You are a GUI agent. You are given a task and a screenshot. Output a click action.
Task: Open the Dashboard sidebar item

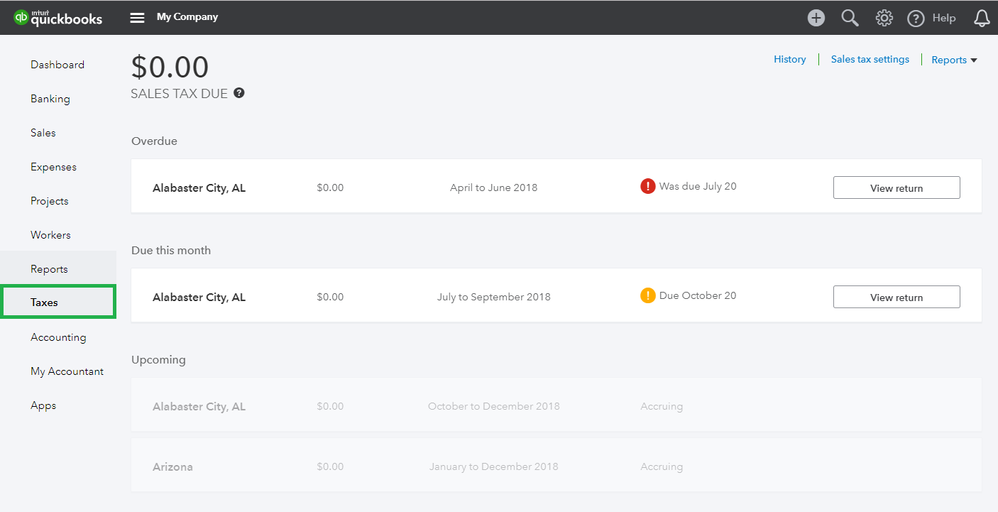(x=57, y=65)
